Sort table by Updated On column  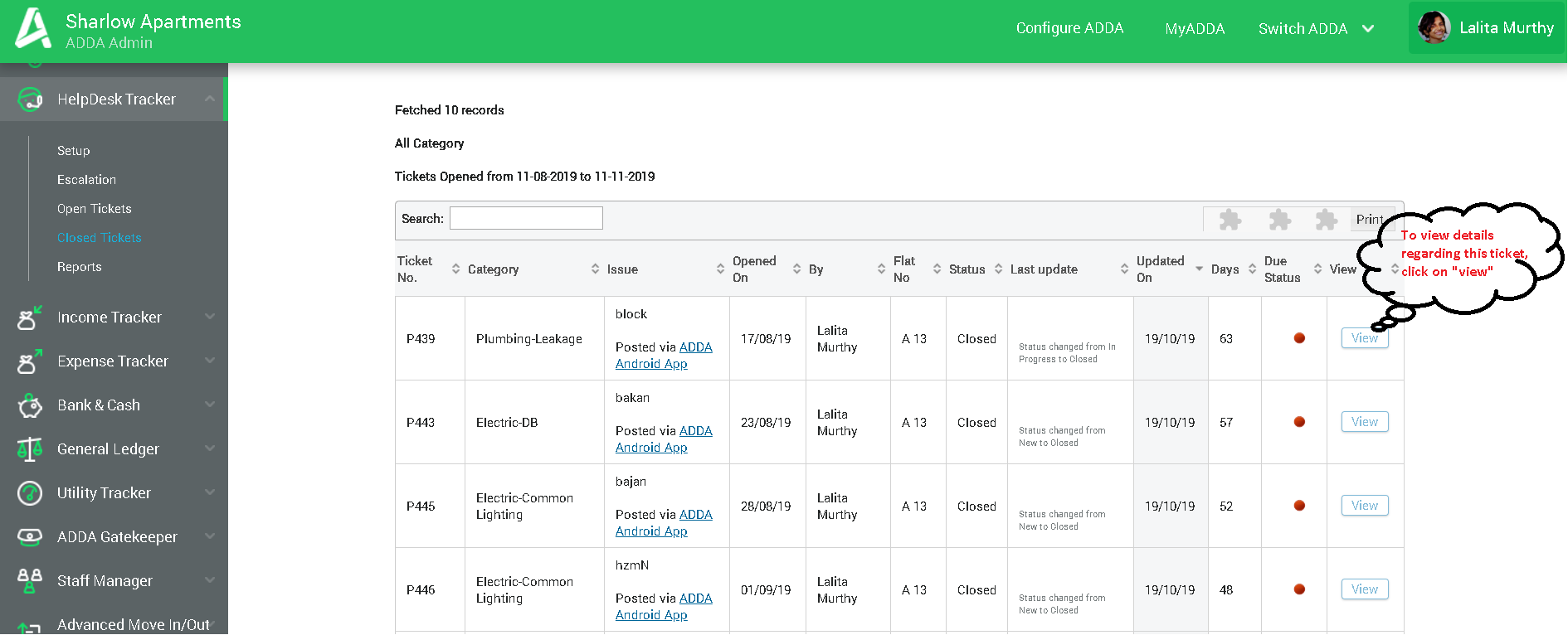tap(1199, 269)
